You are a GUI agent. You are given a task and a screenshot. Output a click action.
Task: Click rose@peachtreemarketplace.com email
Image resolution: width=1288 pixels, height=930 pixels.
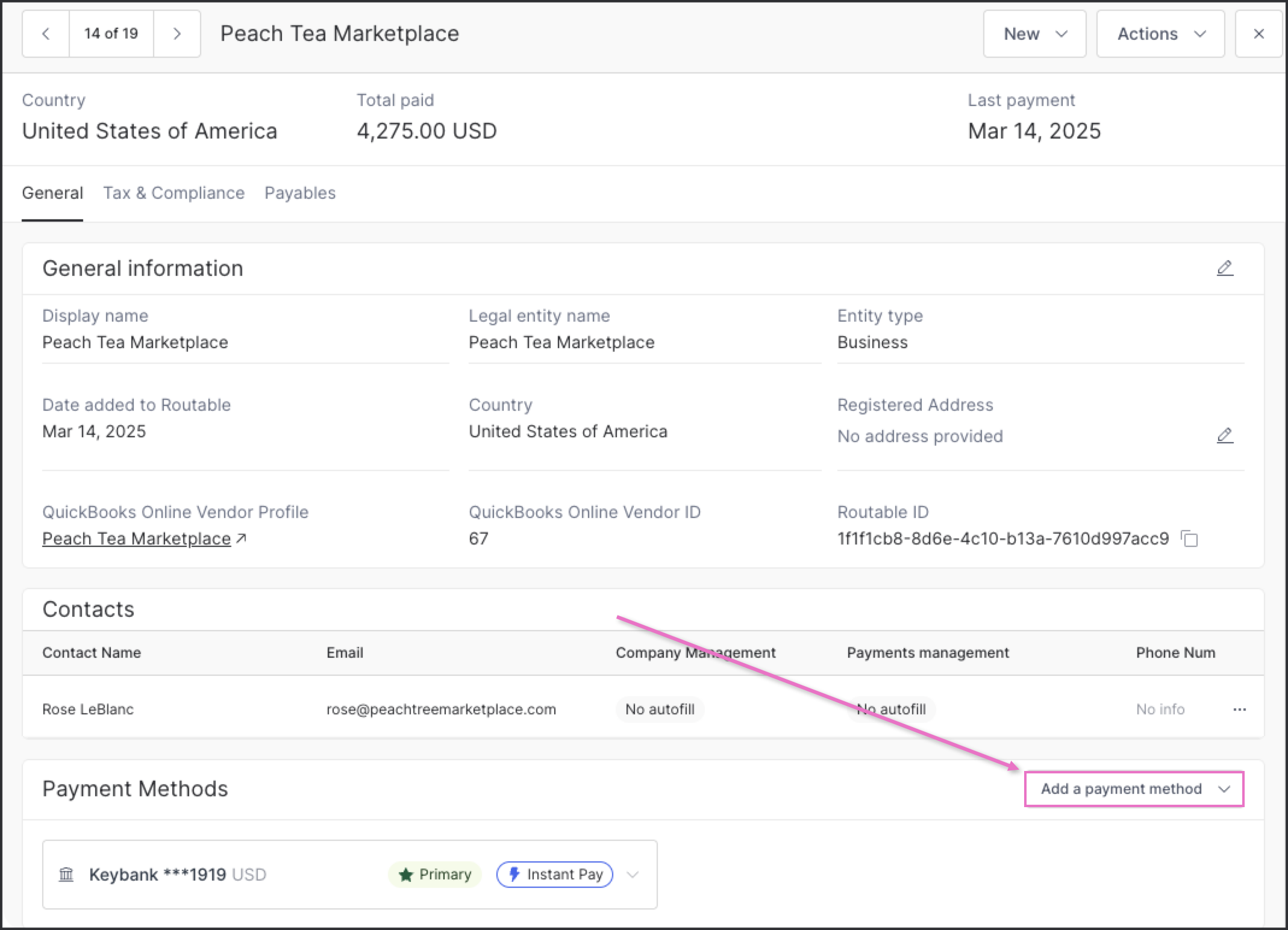tap(441, 710)
